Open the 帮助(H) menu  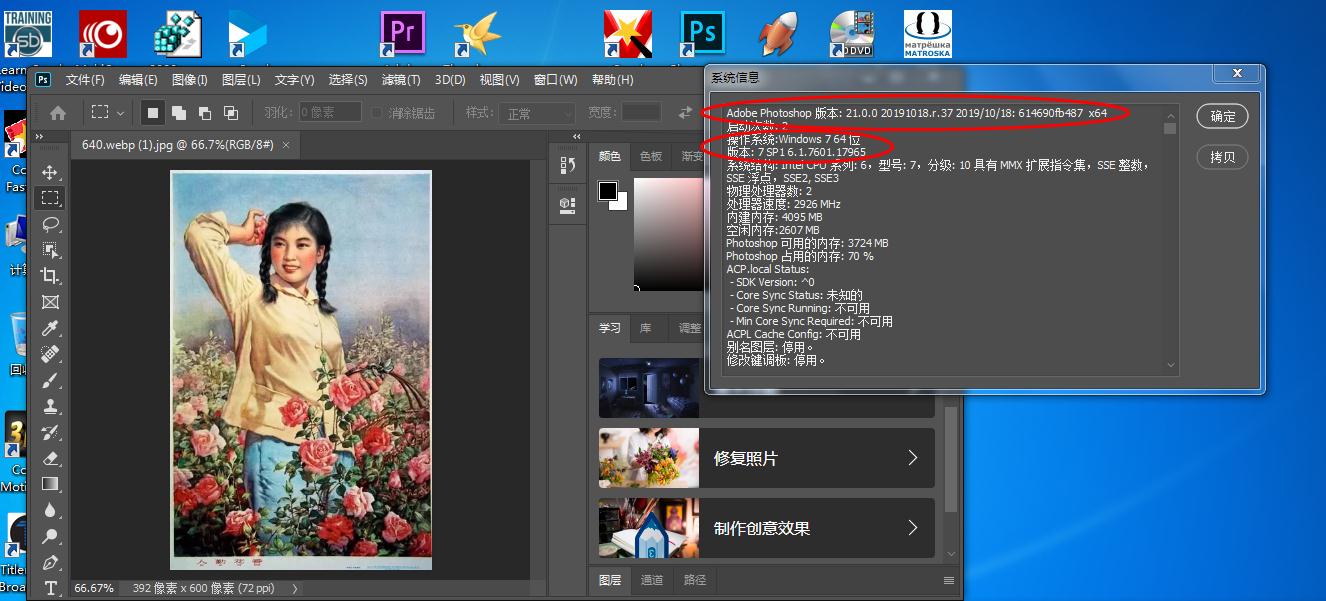pyautogui.click(x=612, y=80)
